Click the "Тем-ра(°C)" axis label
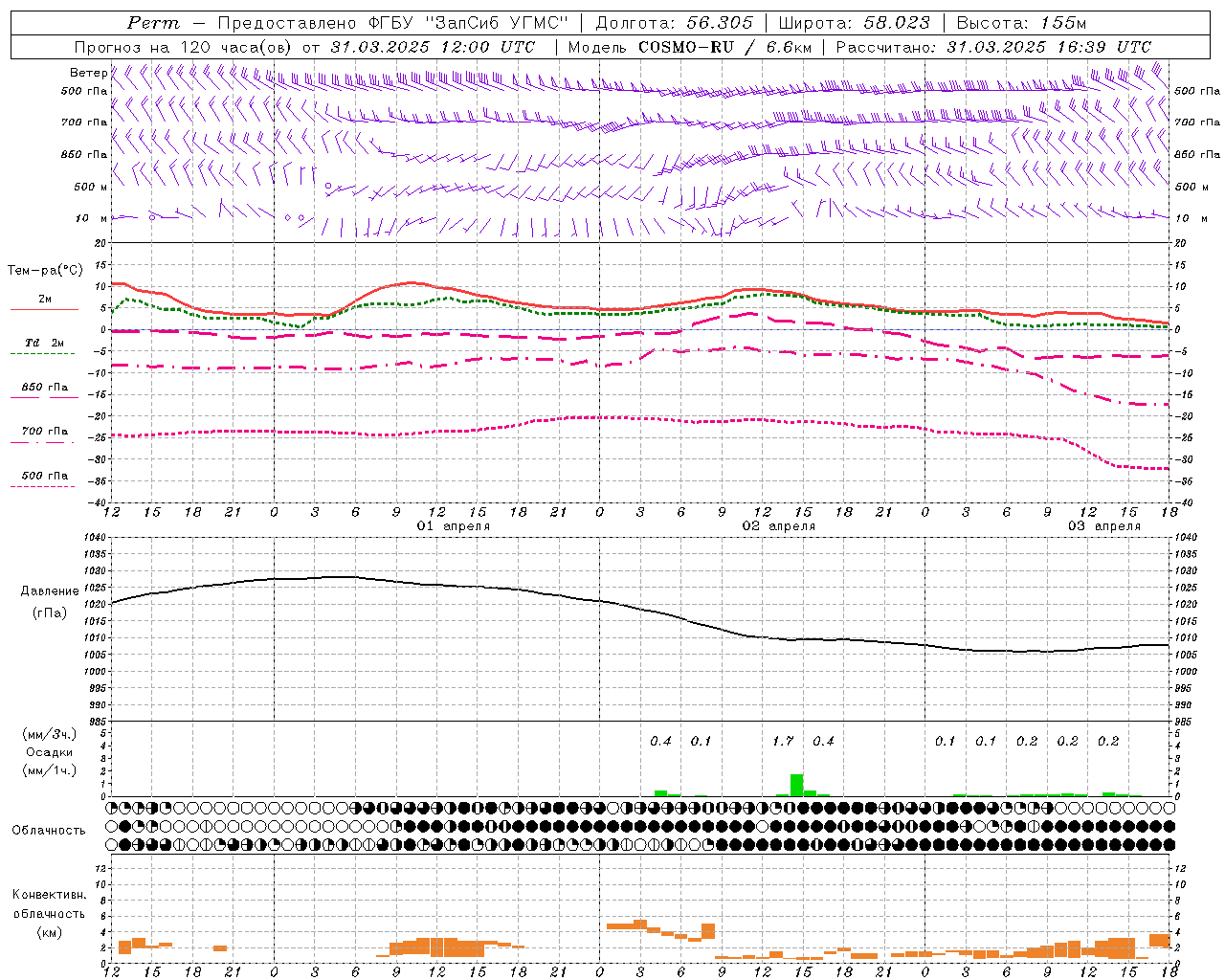 click(x=45, y=271)
